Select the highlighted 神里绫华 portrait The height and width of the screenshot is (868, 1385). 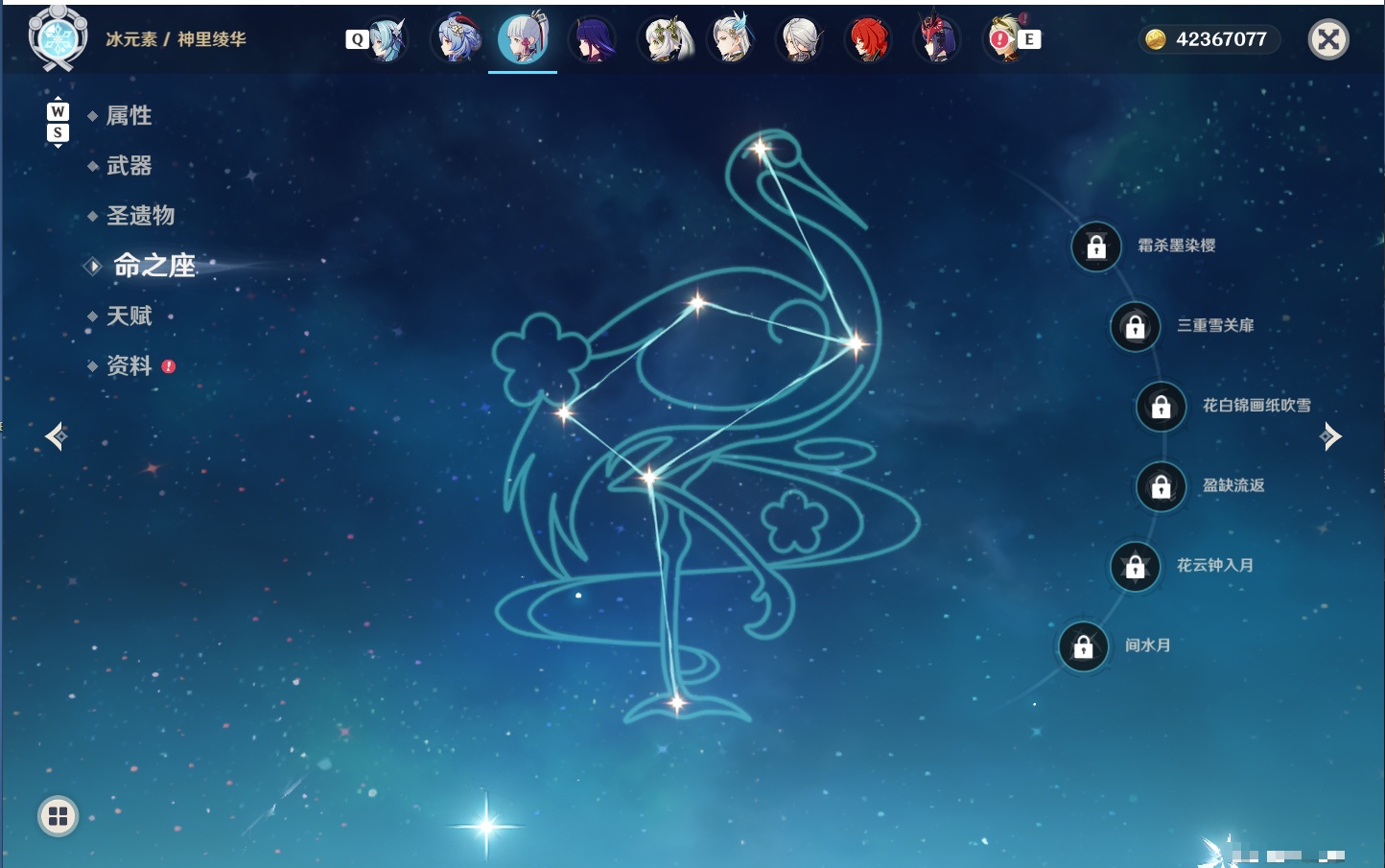pyautogui.click(x=523, y=39)
